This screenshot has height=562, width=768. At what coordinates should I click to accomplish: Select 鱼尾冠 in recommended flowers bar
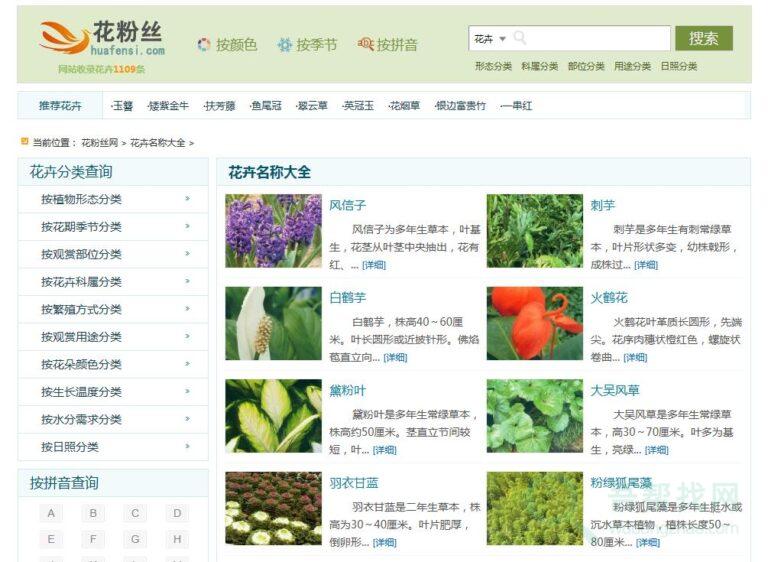click(266, 106)
